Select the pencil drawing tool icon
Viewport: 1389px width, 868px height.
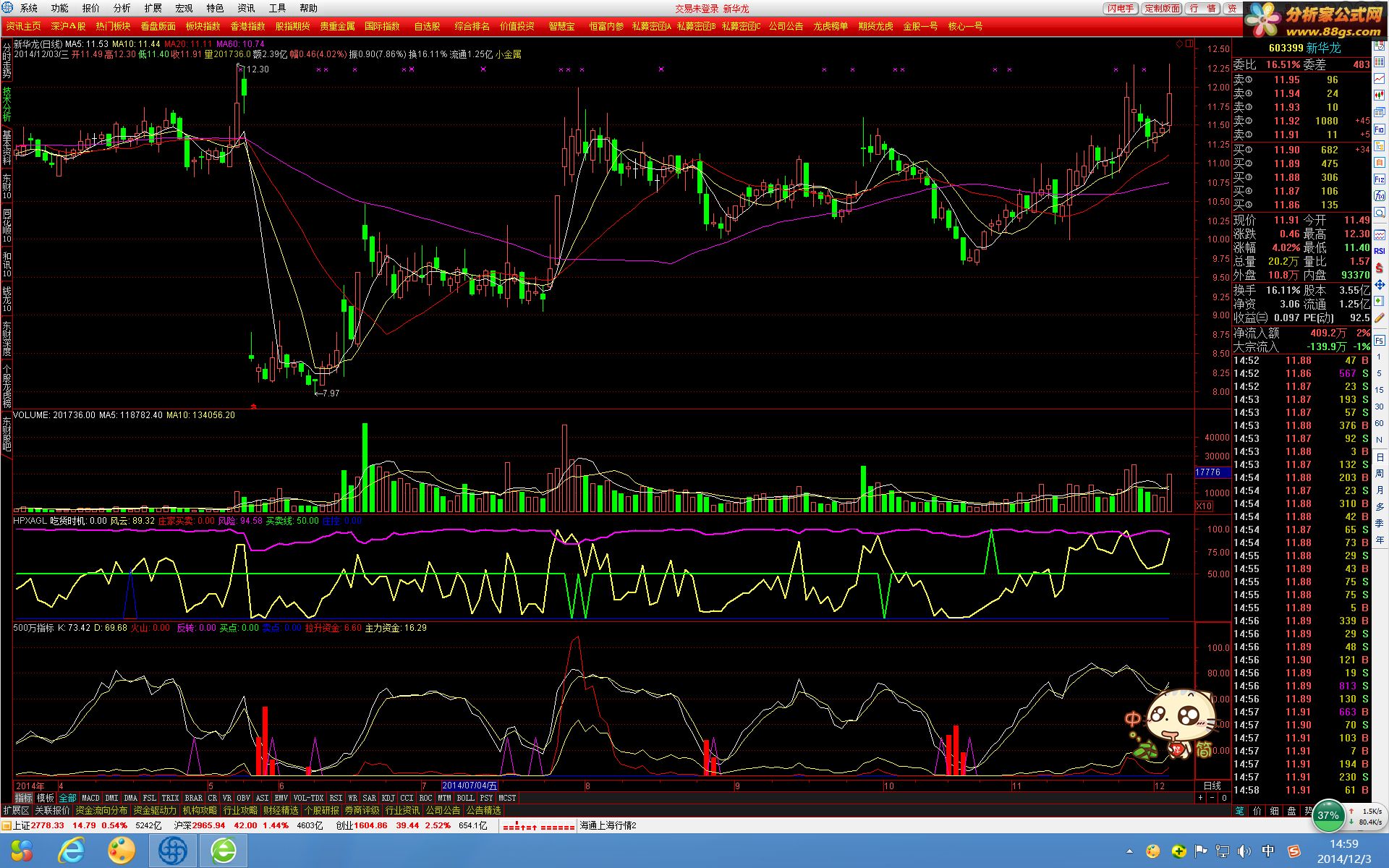point(1379,317)
